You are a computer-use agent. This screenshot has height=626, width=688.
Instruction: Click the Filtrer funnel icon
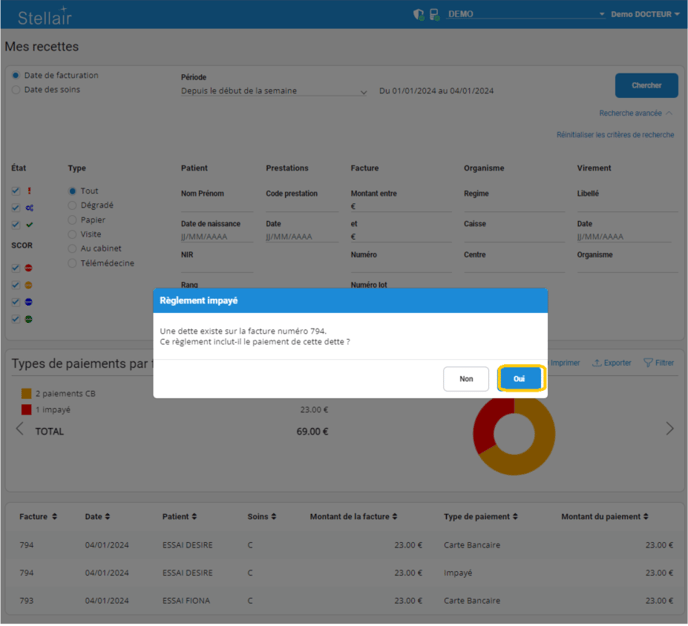pyautogui.click(x=648, y=363)
